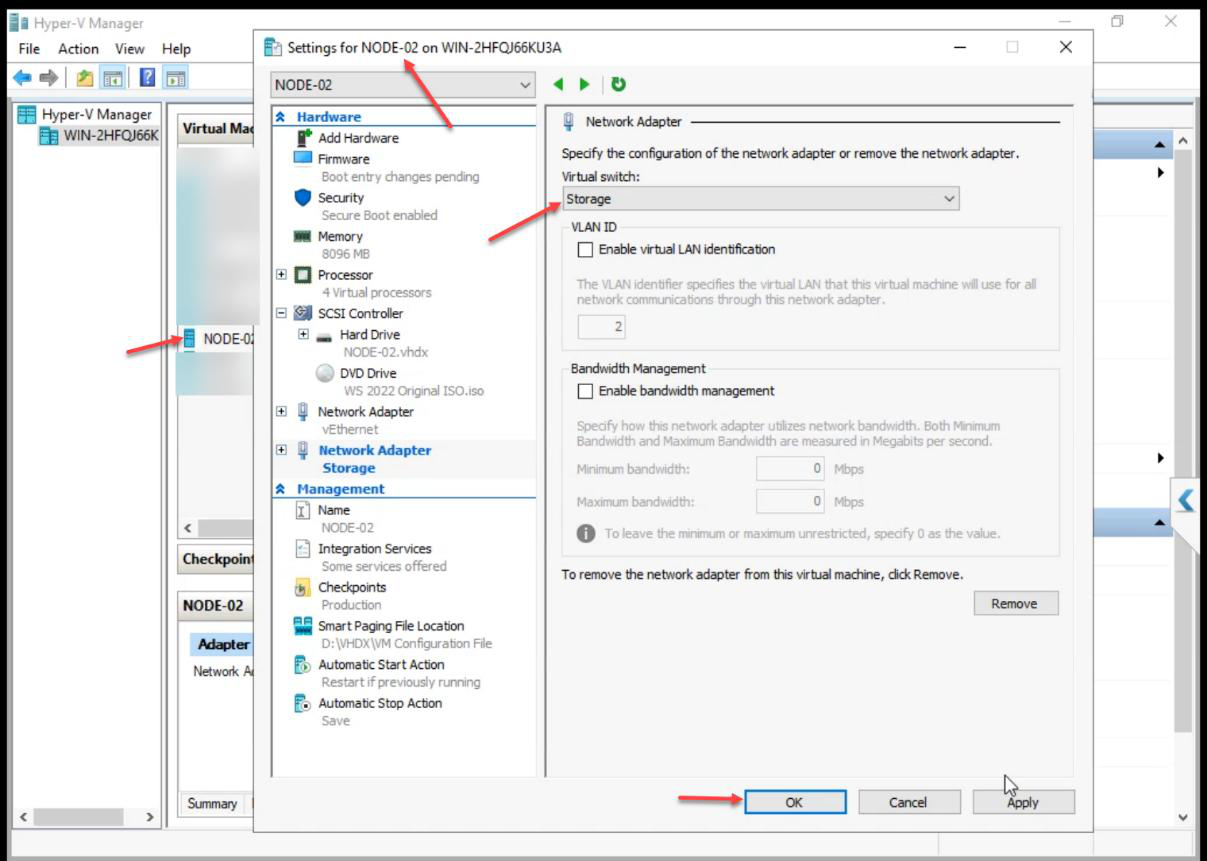Image resolution: width=1207 pixels, height=861 pixels.
Task: Select the Automatic Stop Action icon
Action: tap(303, 703)
